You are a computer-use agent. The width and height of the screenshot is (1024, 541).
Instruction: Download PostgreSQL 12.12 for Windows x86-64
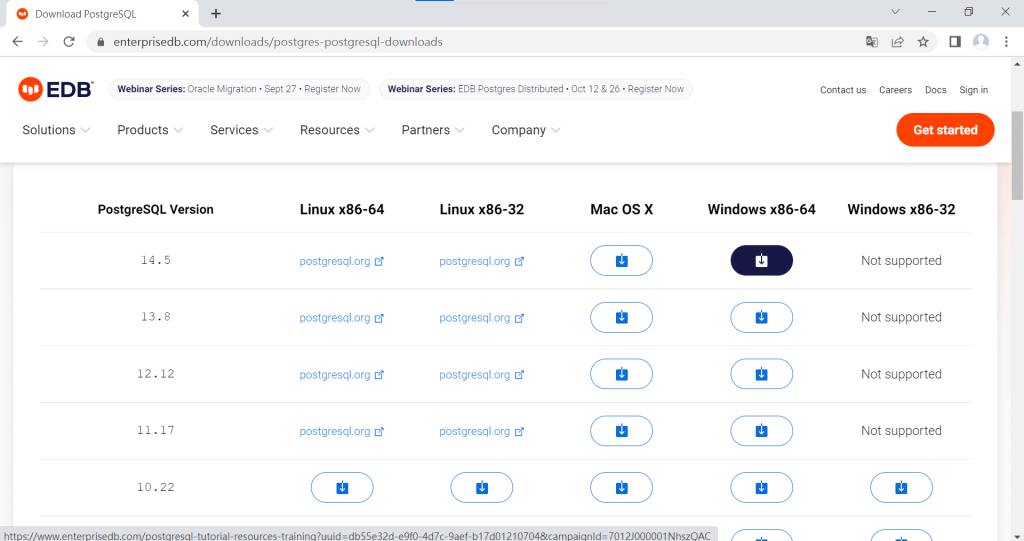[761, 374]
